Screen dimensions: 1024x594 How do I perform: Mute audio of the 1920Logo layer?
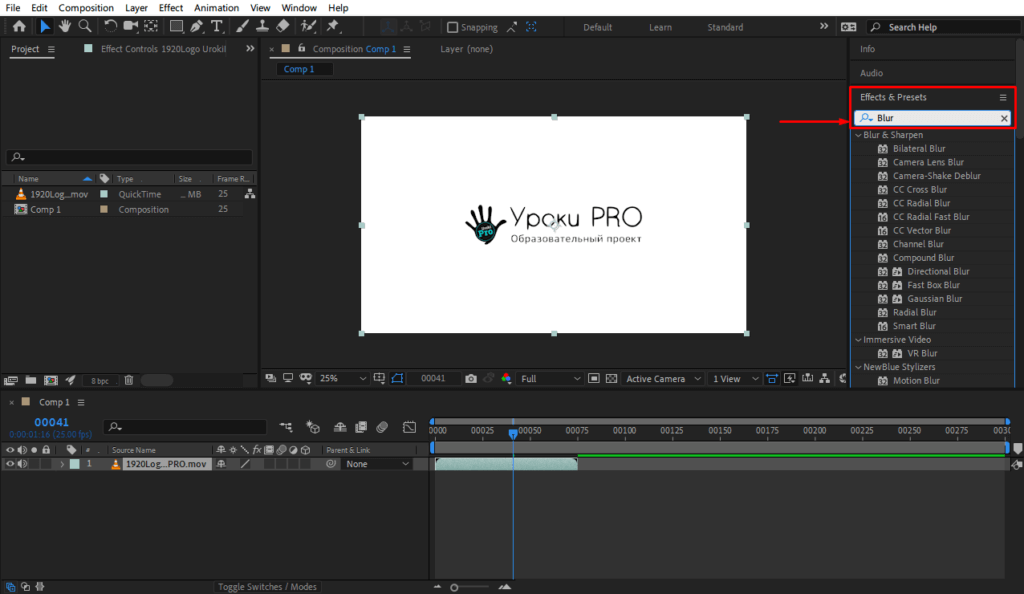[22, 464]
